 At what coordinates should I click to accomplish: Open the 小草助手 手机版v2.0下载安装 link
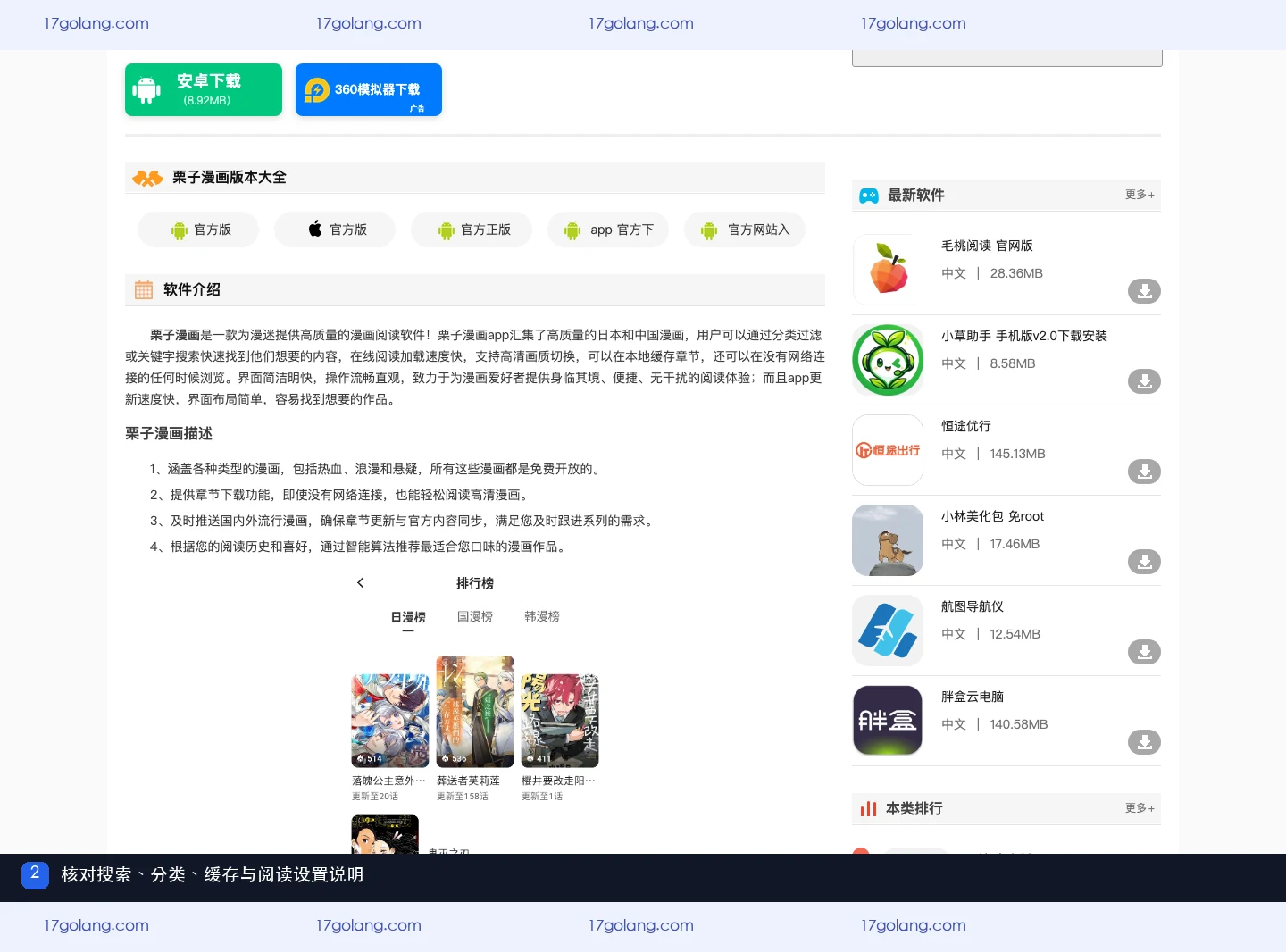tap(1024, 336)
